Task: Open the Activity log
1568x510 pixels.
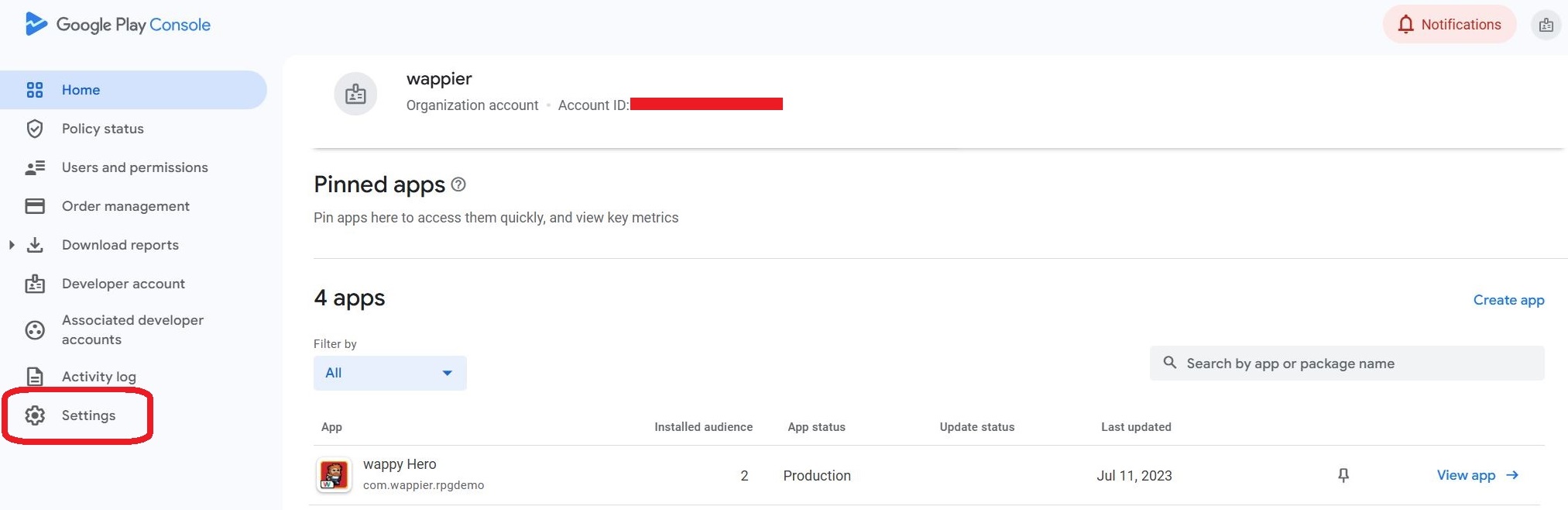Action: point(99,377)
